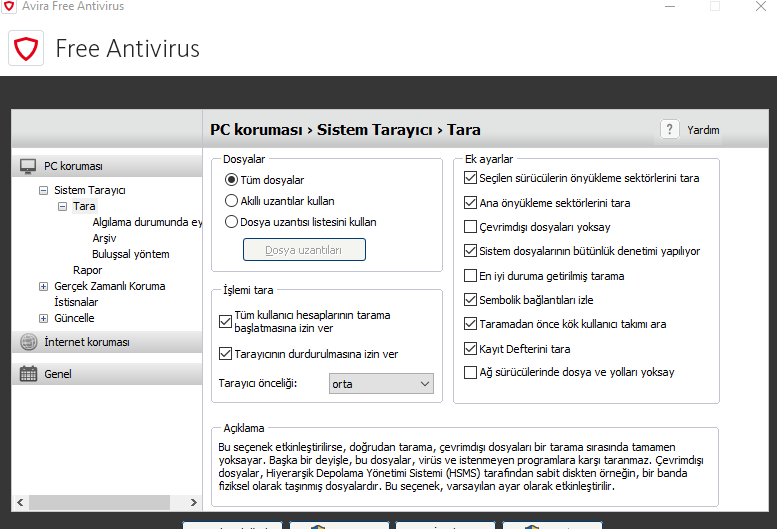Toggle Ana önyükleme sektörlerini tara
This screenshot has width=777, height=529.
pyautogui.click(x=470, y=202)
